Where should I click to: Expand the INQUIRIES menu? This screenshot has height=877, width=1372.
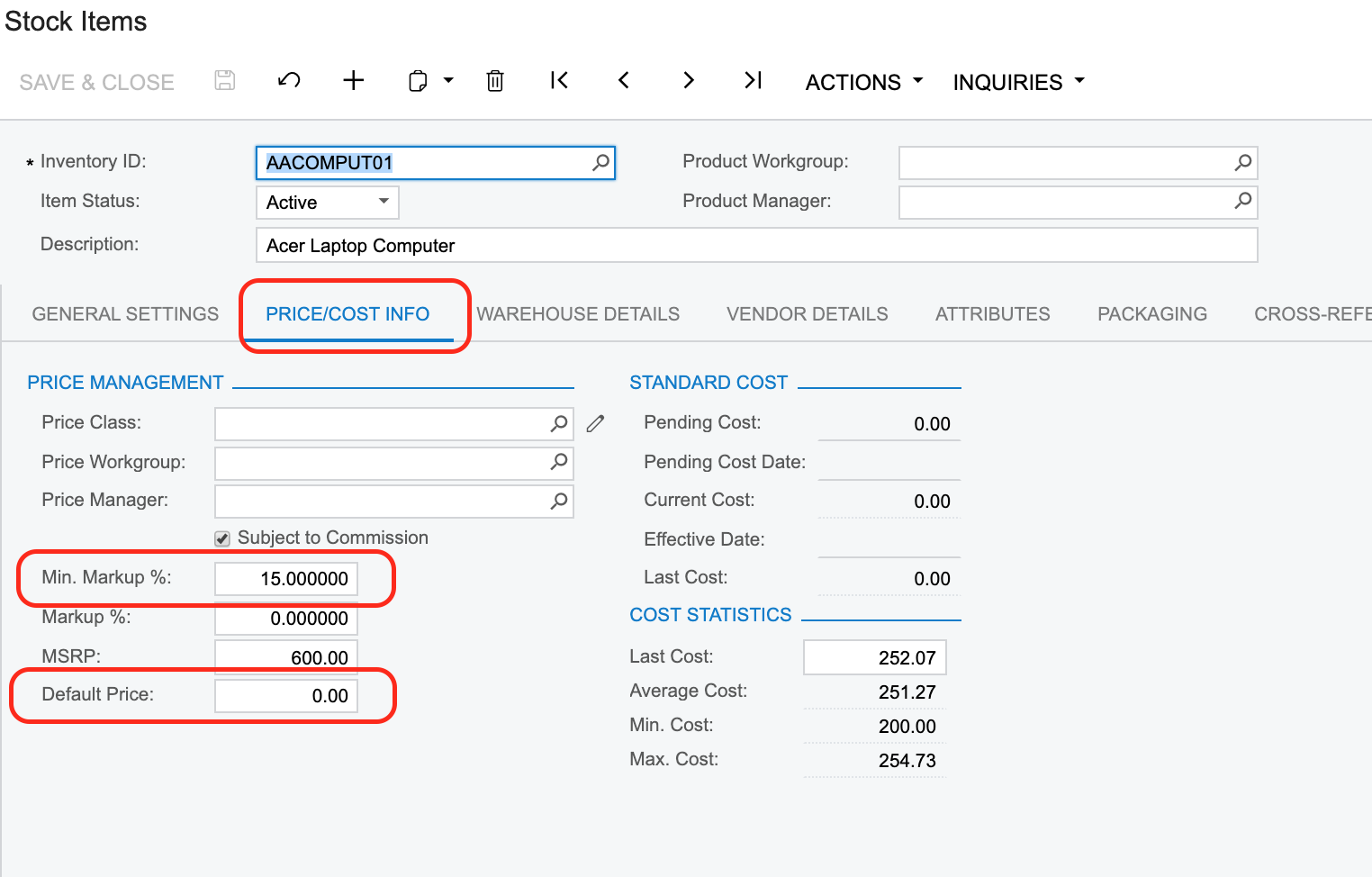point(1018,82)
